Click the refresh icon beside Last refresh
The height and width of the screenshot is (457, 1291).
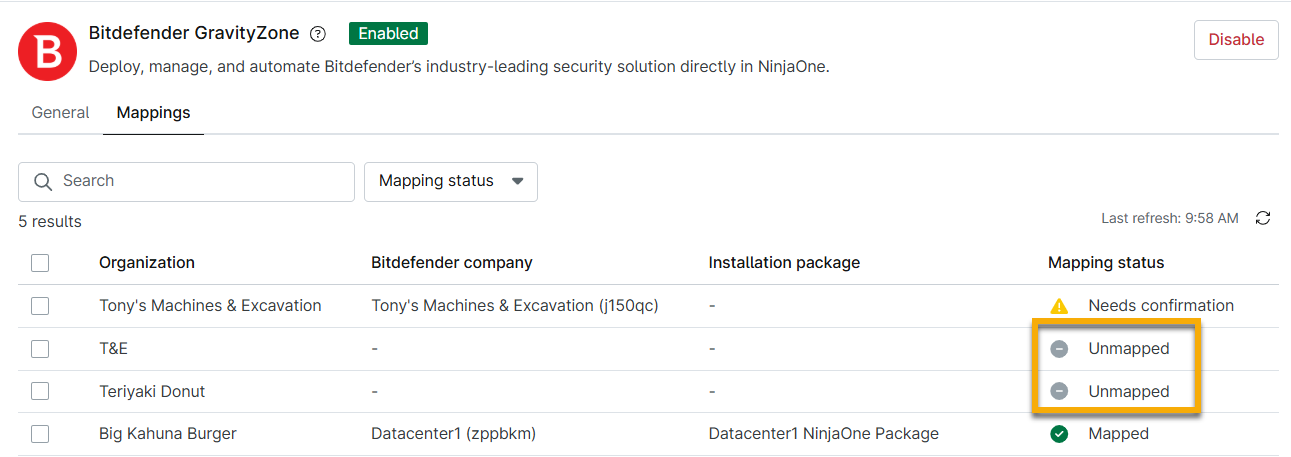(1263, 218)
